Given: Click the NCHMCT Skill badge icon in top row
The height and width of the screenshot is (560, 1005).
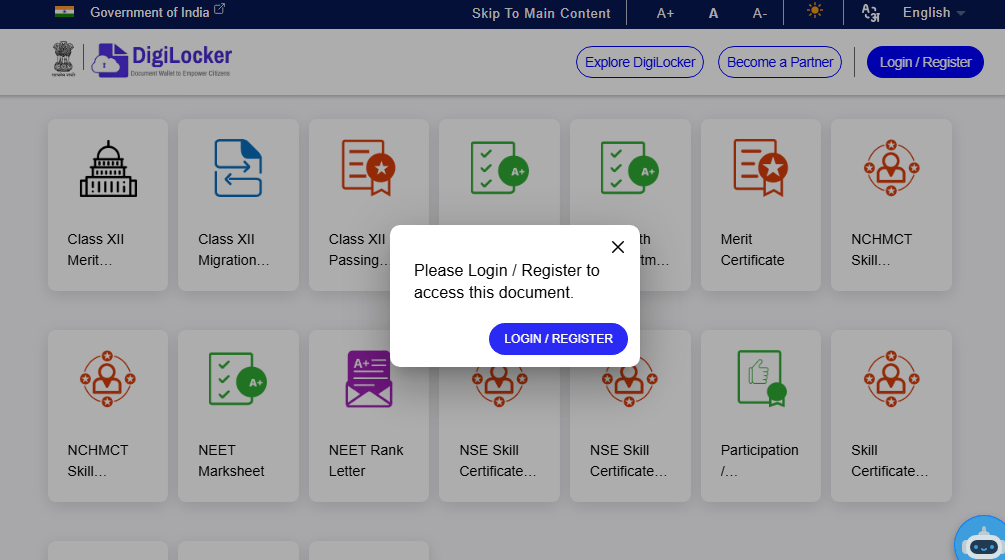Looking at the screenshot, I should click(x=891, y=168).
